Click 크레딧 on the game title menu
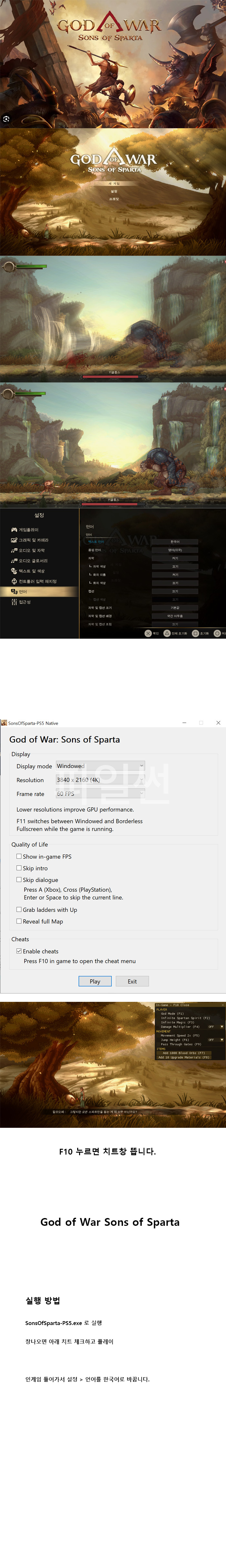Image resolution: width=226 pixels, height=1568 pixels. [x=114, y=199]
